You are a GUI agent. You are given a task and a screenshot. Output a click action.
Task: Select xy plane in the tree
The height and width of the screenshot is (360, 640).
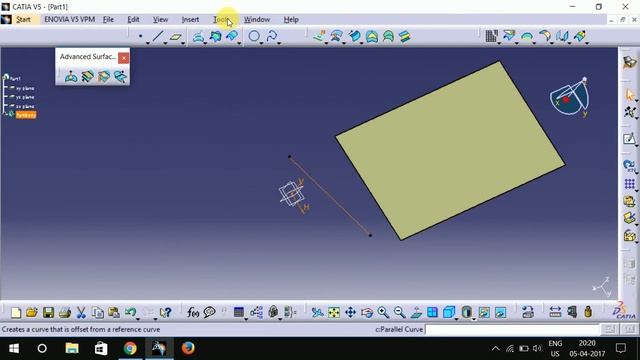[x=25, y=88]
